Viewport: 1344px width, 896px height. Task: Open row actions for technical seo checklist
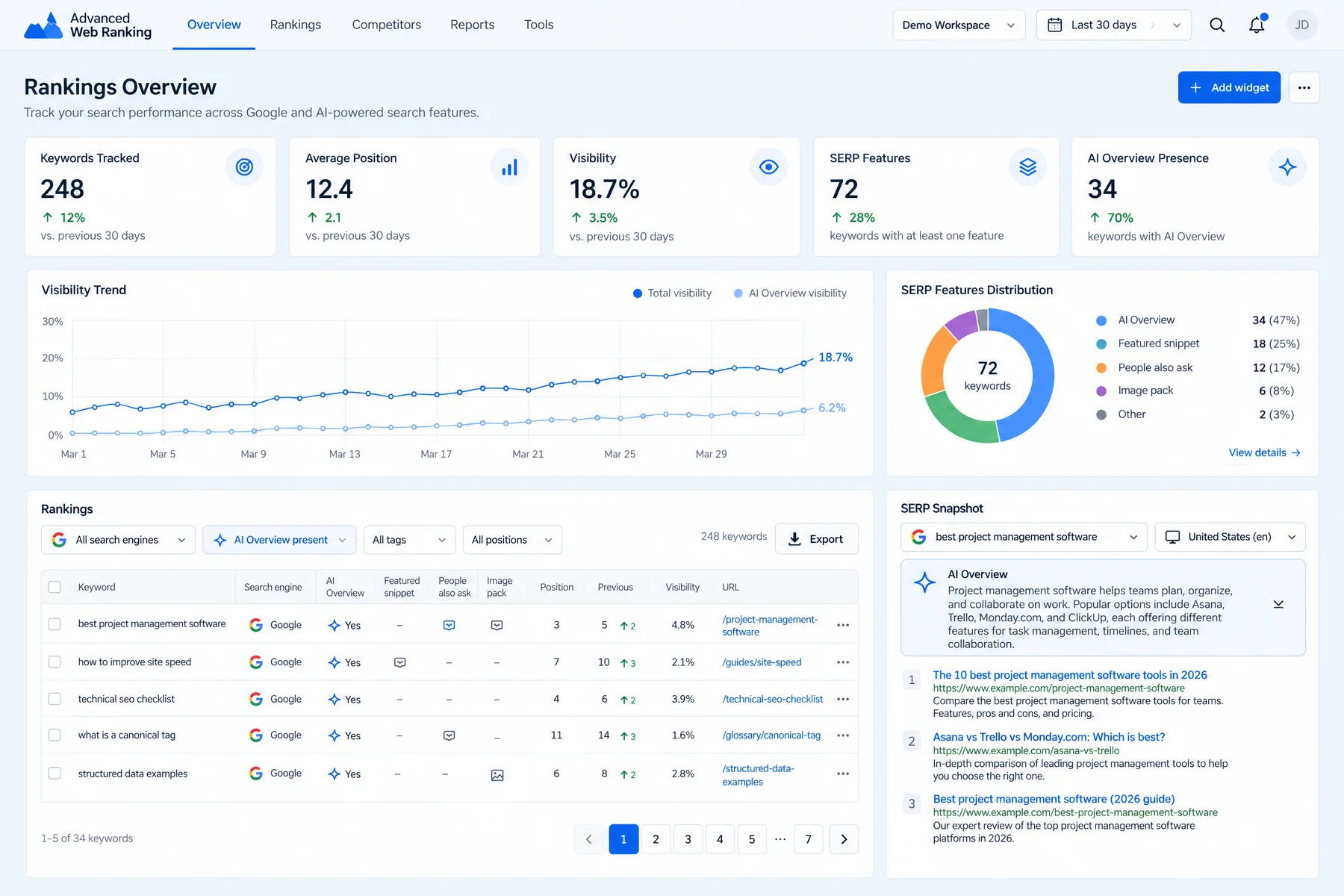[x=843, y=699]
